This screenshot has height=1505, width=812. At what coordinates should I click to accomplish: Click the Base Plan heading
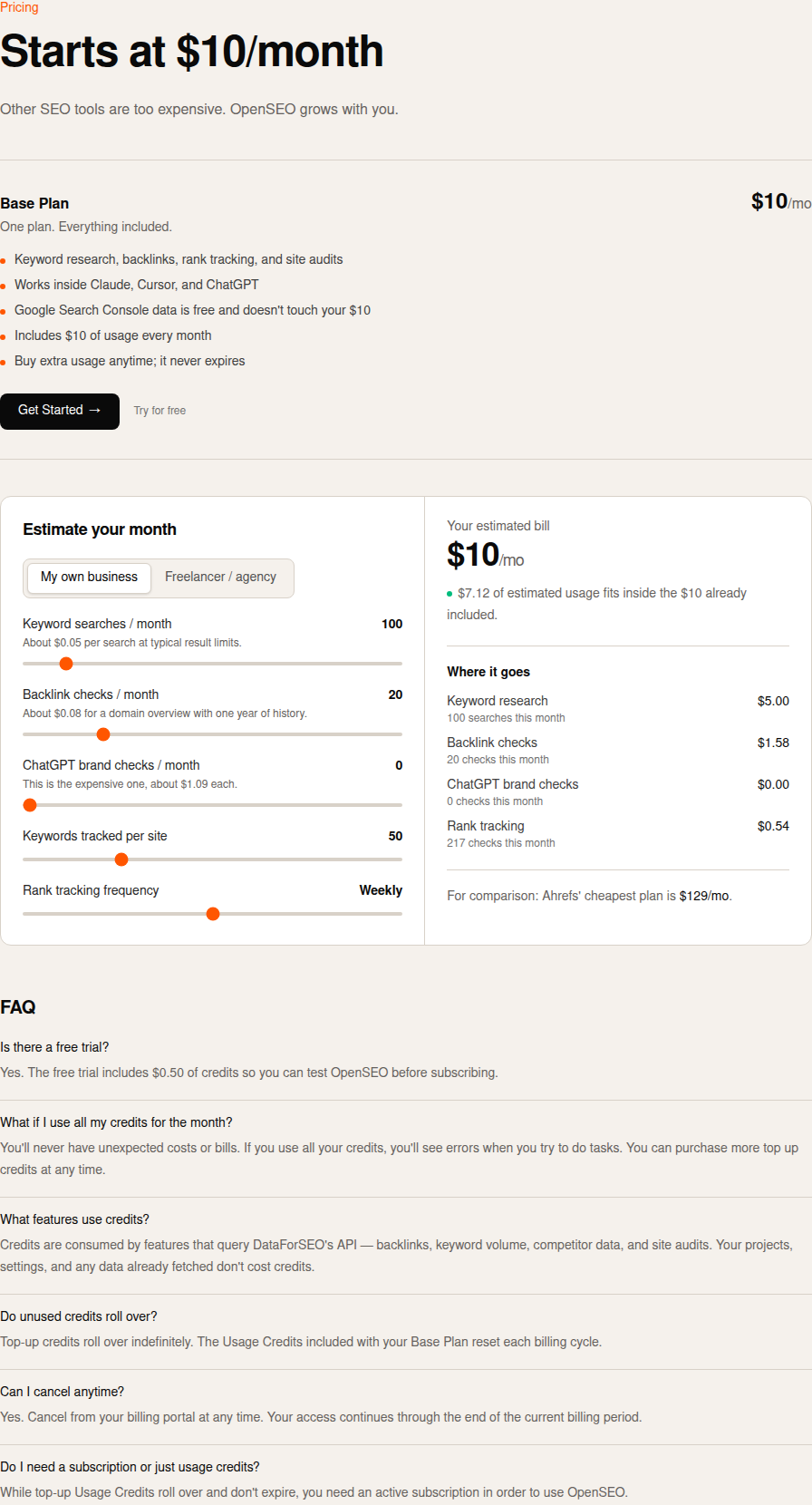pos(34,203)
